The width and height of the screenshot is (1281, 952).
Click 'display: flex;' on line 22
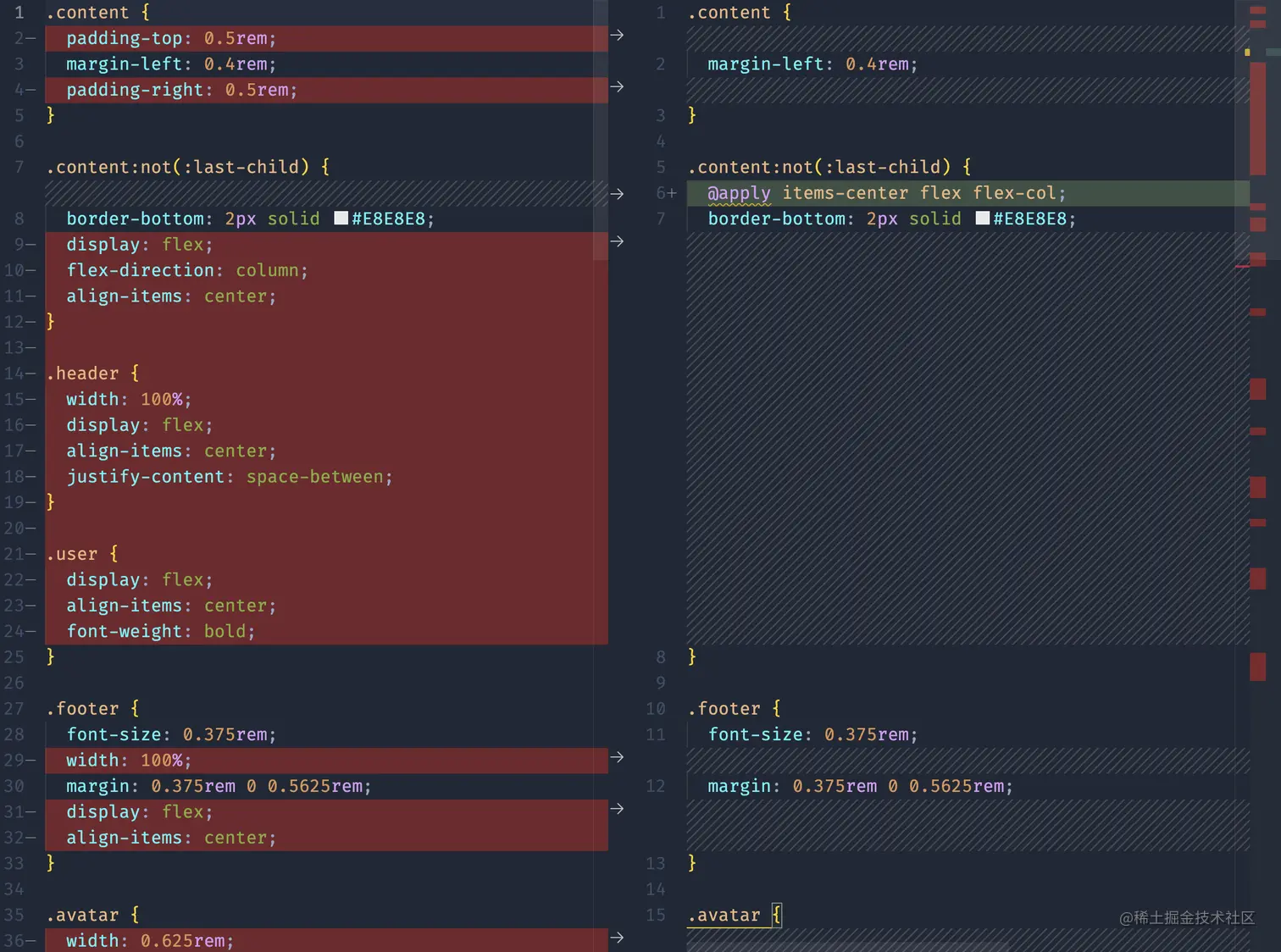tap(140, 580)
